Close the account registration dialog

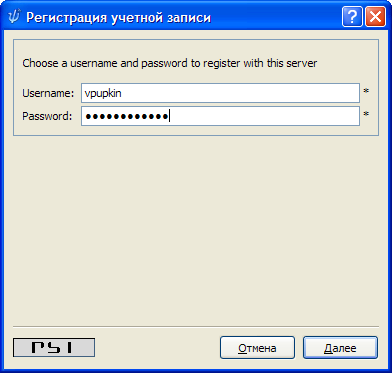[x=375, y=17]
